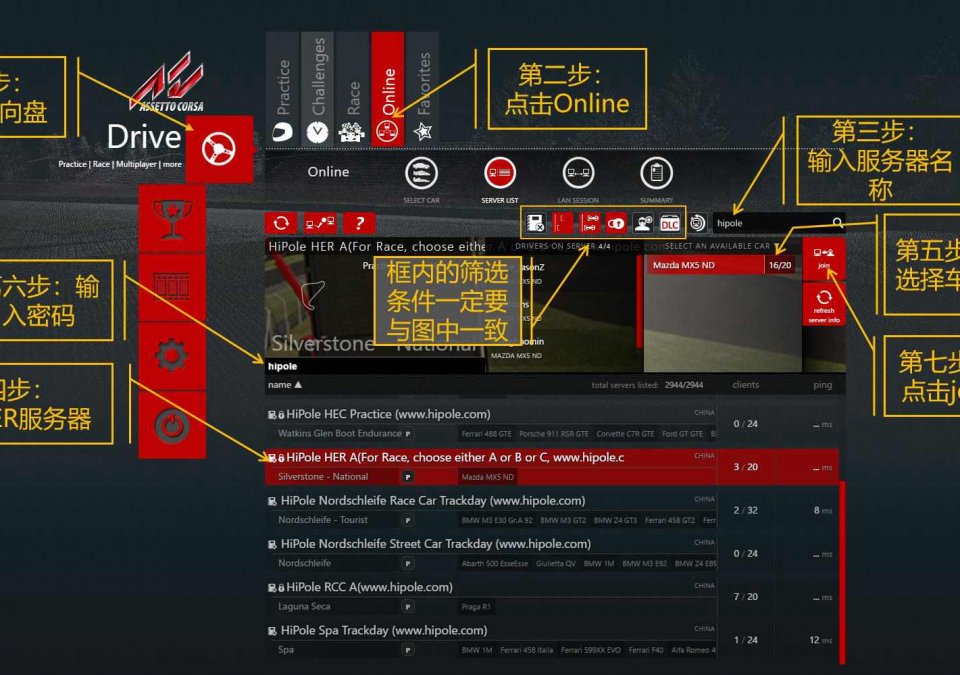Open the trophy career section
Screen dimensions: 960x675
172,219
